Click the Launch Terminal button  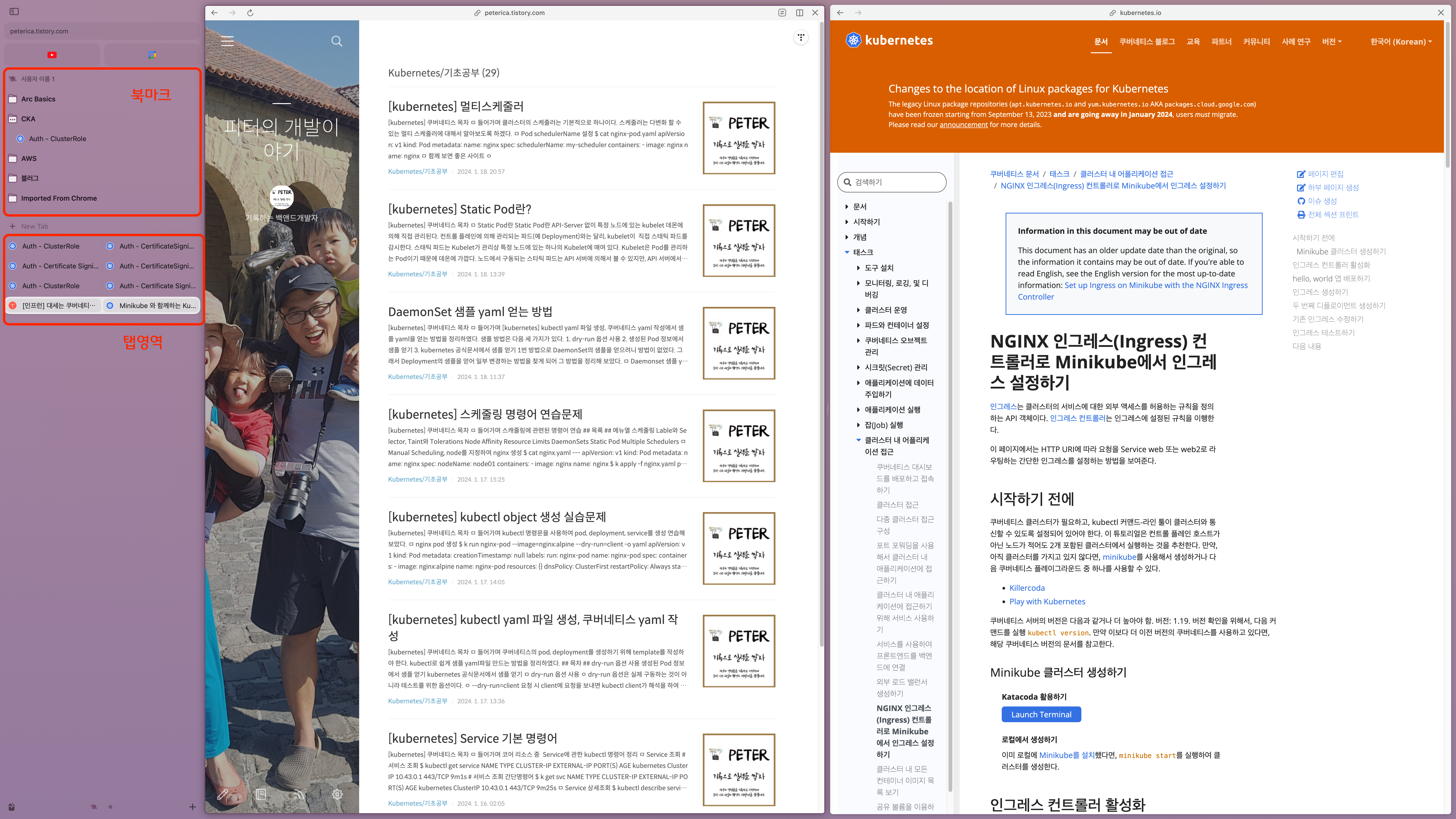(1041, 714)
